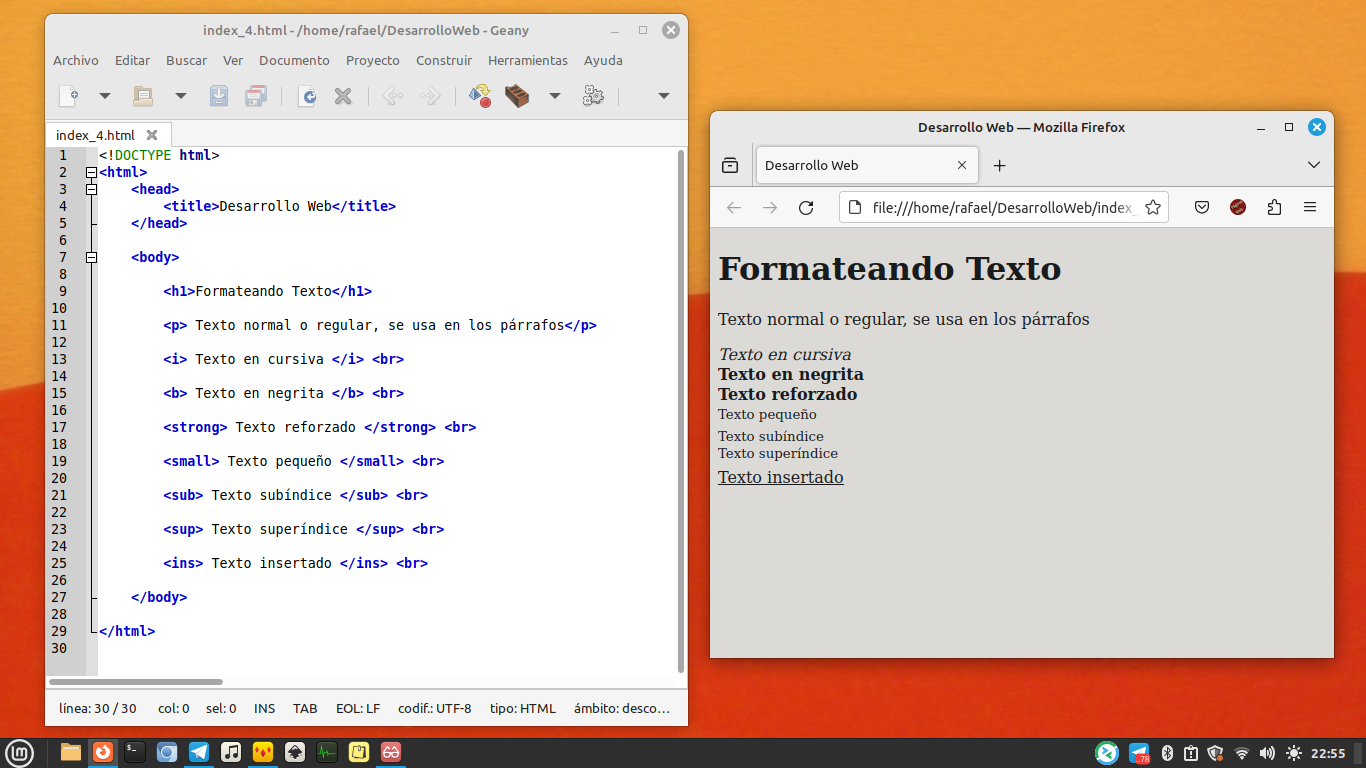Image resolution: width=1366 pixels, height=768 pixels.
Task: Click the Save to Pocket icon in Firefox
Action: point(1202,207)
